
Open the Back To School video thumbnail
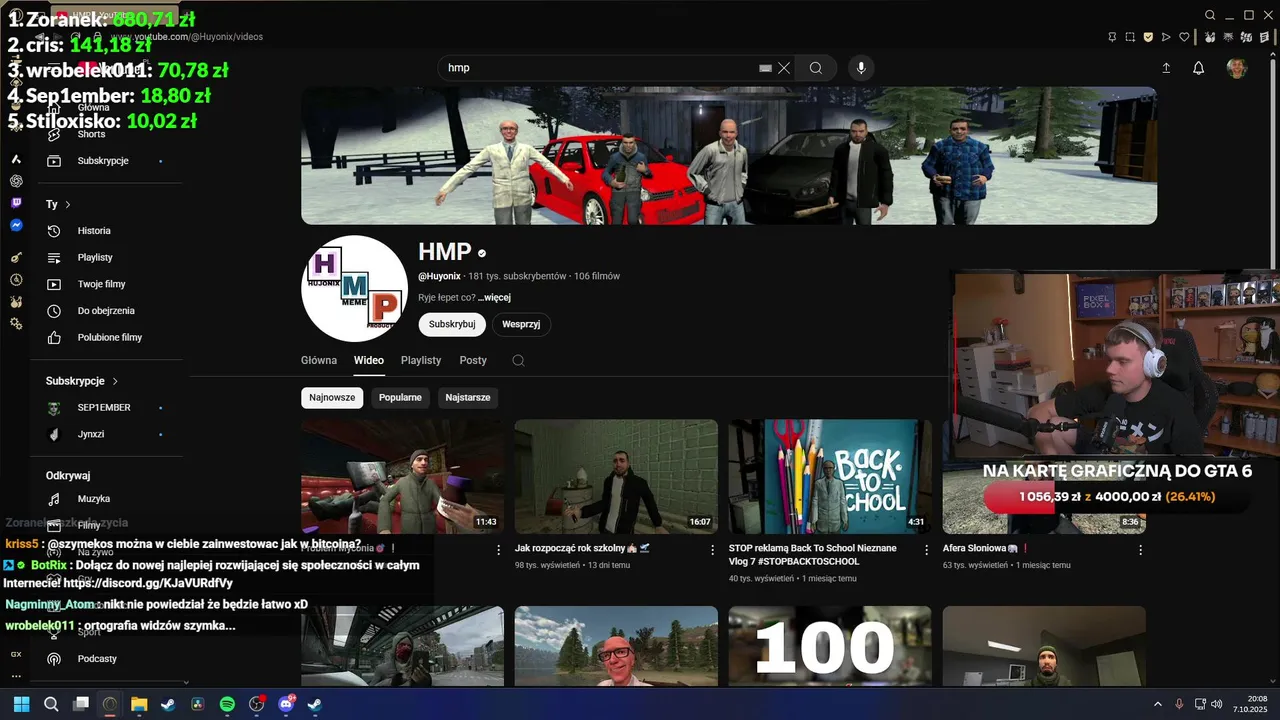pyautogui.click(x=830, y=476)
